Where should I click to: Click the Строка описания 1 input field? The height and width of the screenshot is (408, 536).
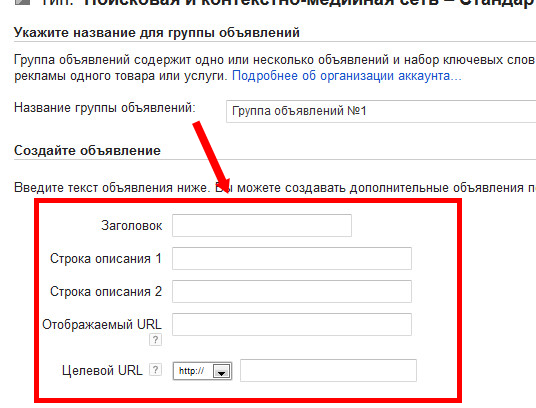(x=292, y=258)
